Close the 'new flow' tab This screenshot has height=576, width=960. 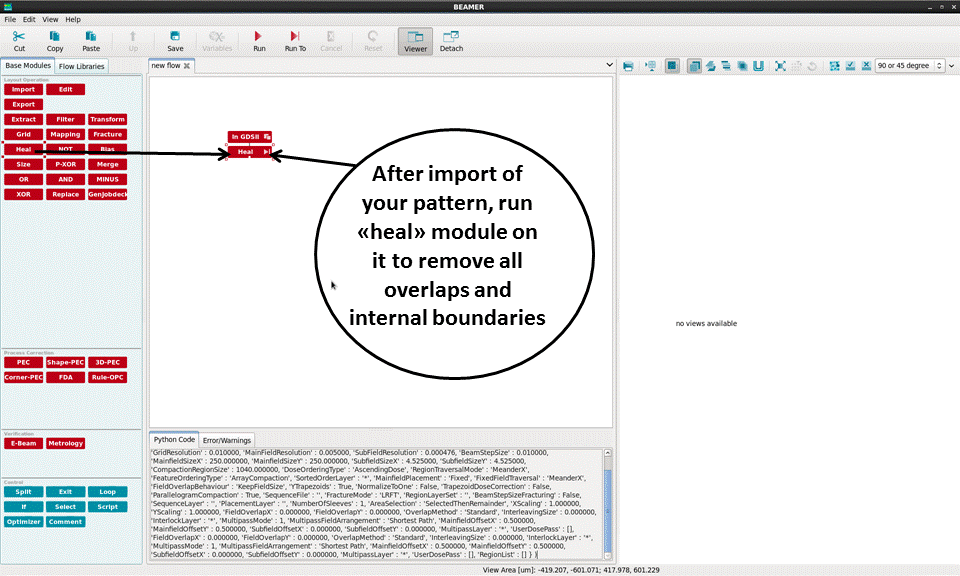(186, 66)
